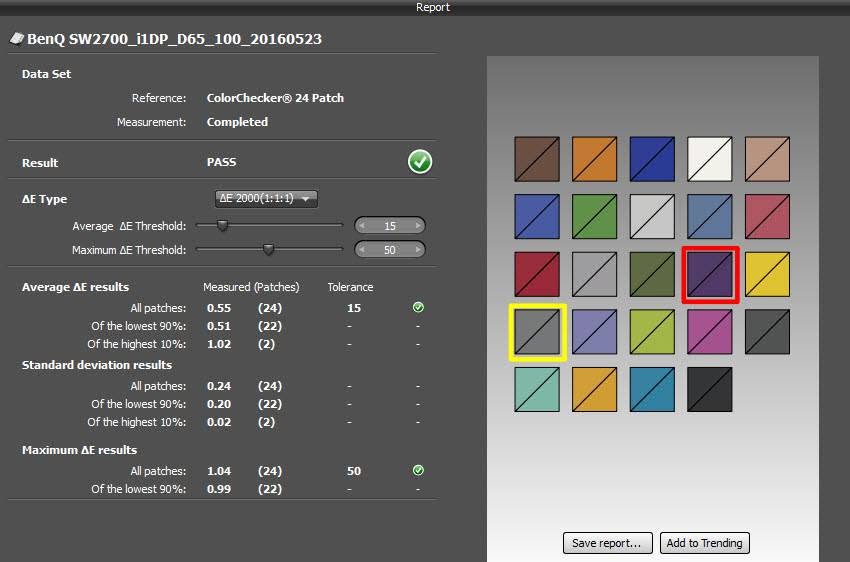Click the Maximum ΔE Threshold slider handle

tap(268, 249)
